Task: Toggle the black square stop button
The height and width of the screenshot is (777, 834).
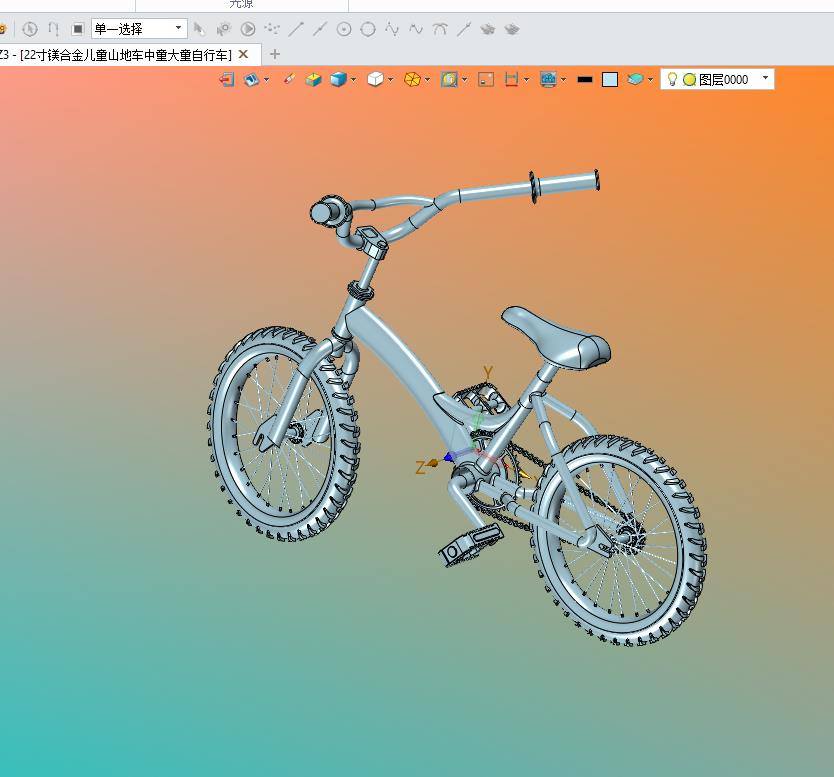Action: coord(78,29)
